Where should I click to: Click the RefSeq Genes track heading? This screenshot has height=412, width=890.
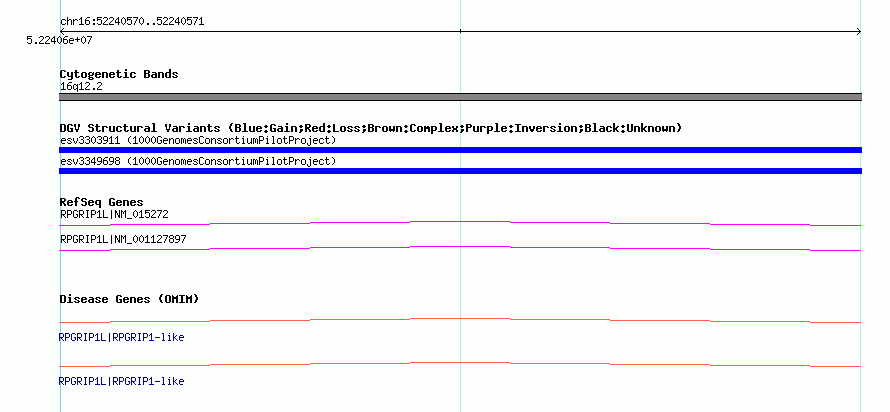click(102, 202)
